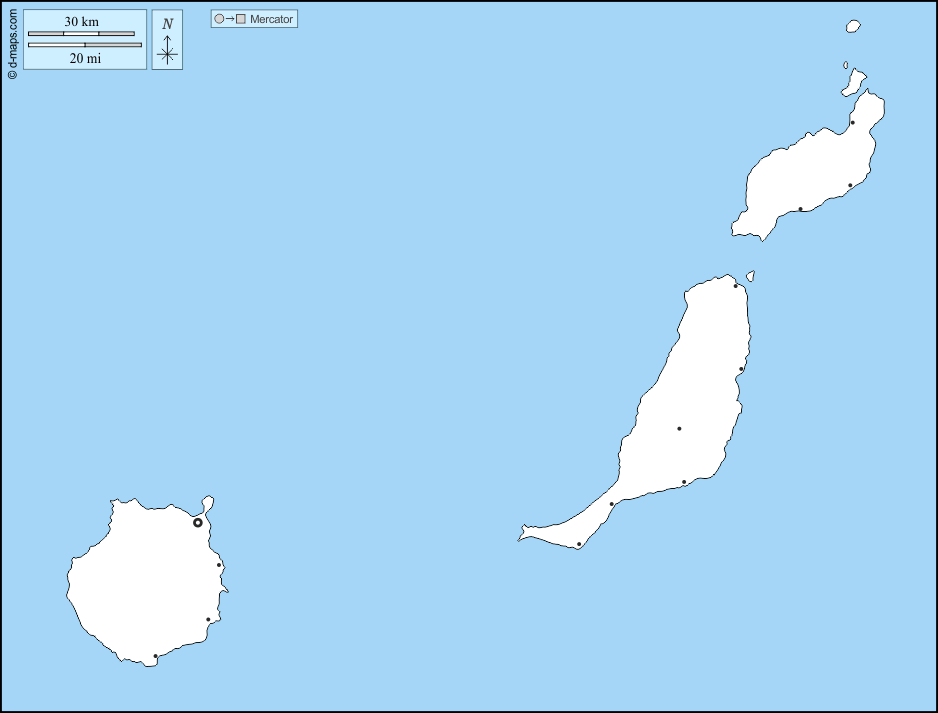Click the east coast dot on Fuerteventura
Viewport: 938px width, 713px height.
(741, 369)
